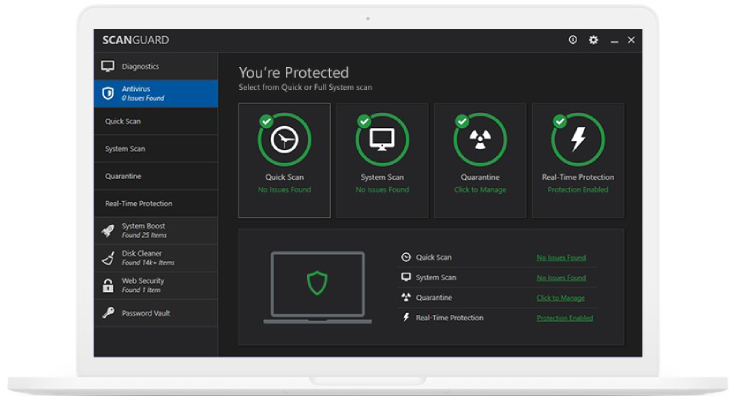Viewport: 750px width, 396px height.
Task: Click the small lightning icon in Real-Time Protection summary row
Action: coord(406,318)
